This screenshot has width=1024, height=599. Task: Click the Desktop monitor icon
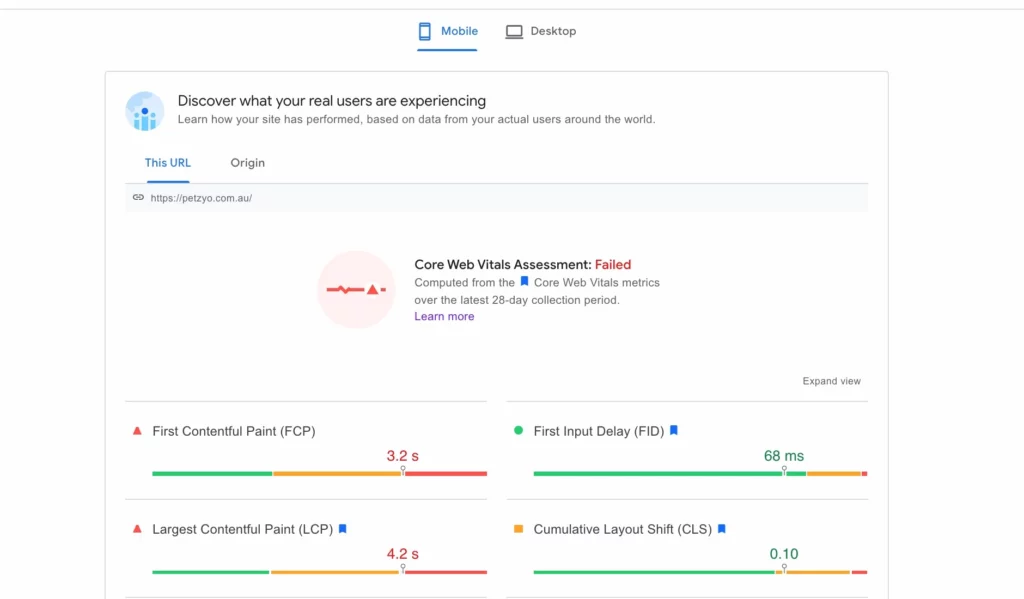click(x=514, y=31)
